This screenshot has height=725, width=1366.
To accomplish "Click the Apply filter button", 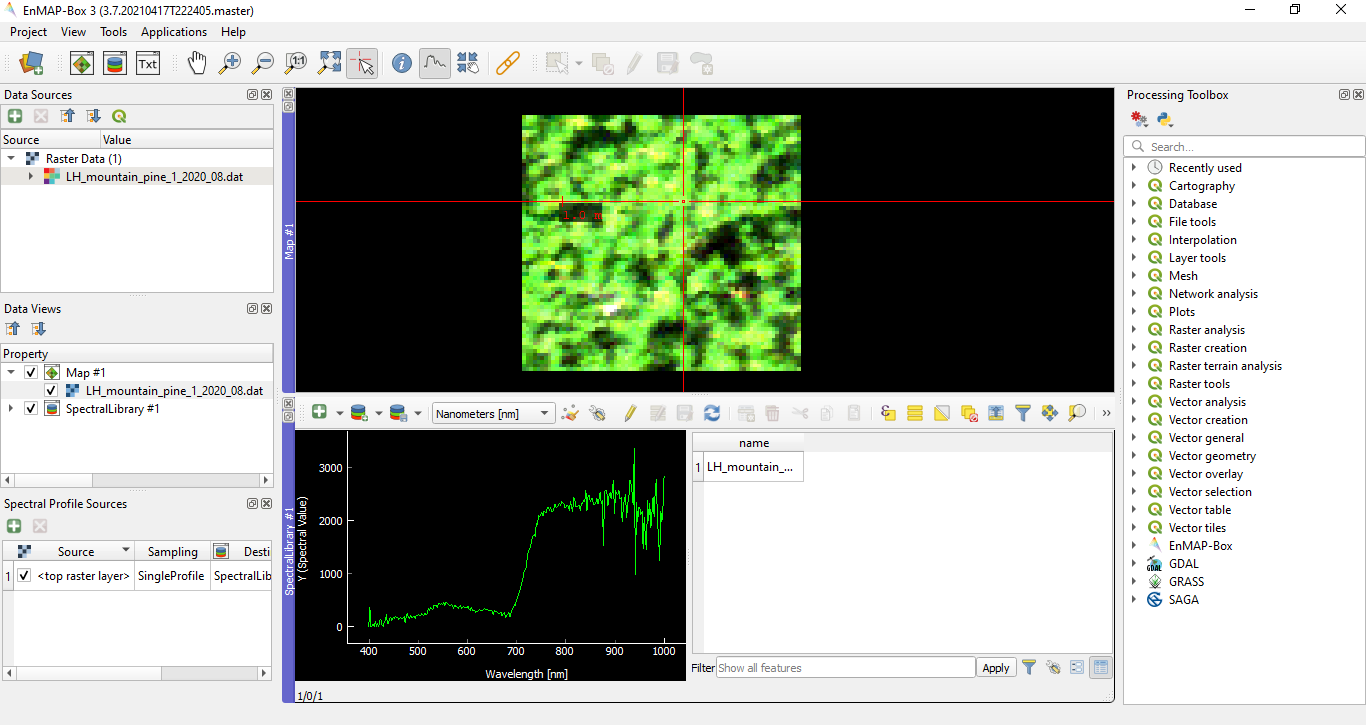I will coord(995,668).
